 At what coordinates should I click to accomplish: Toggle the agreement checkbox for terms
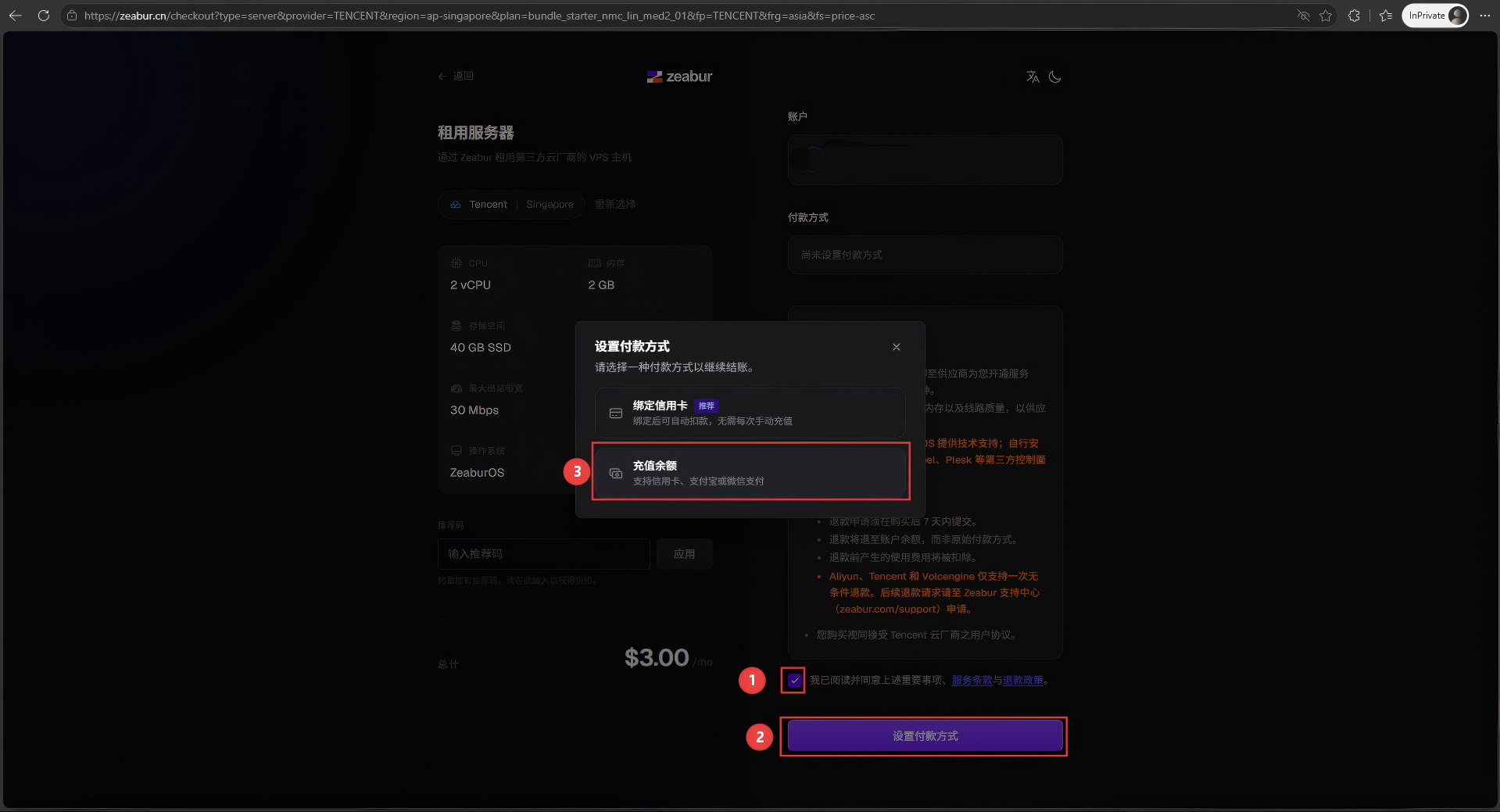point(794,681)
